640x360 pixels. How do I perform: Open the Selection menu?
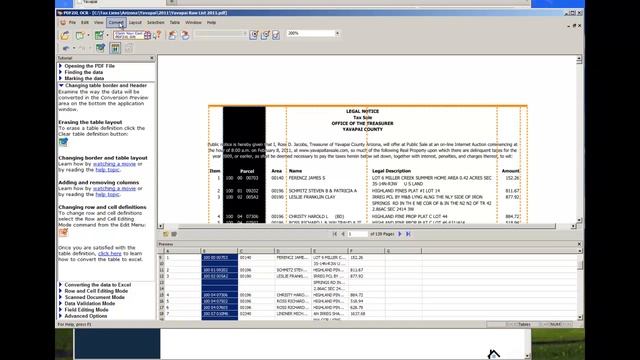point(156,22)
